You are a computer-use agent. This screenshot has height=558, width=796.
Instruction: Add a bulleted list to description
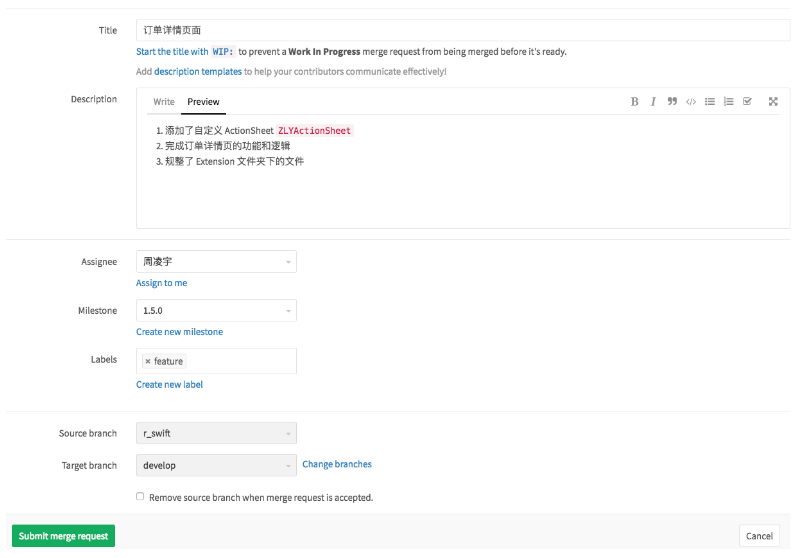click(710, 102)
